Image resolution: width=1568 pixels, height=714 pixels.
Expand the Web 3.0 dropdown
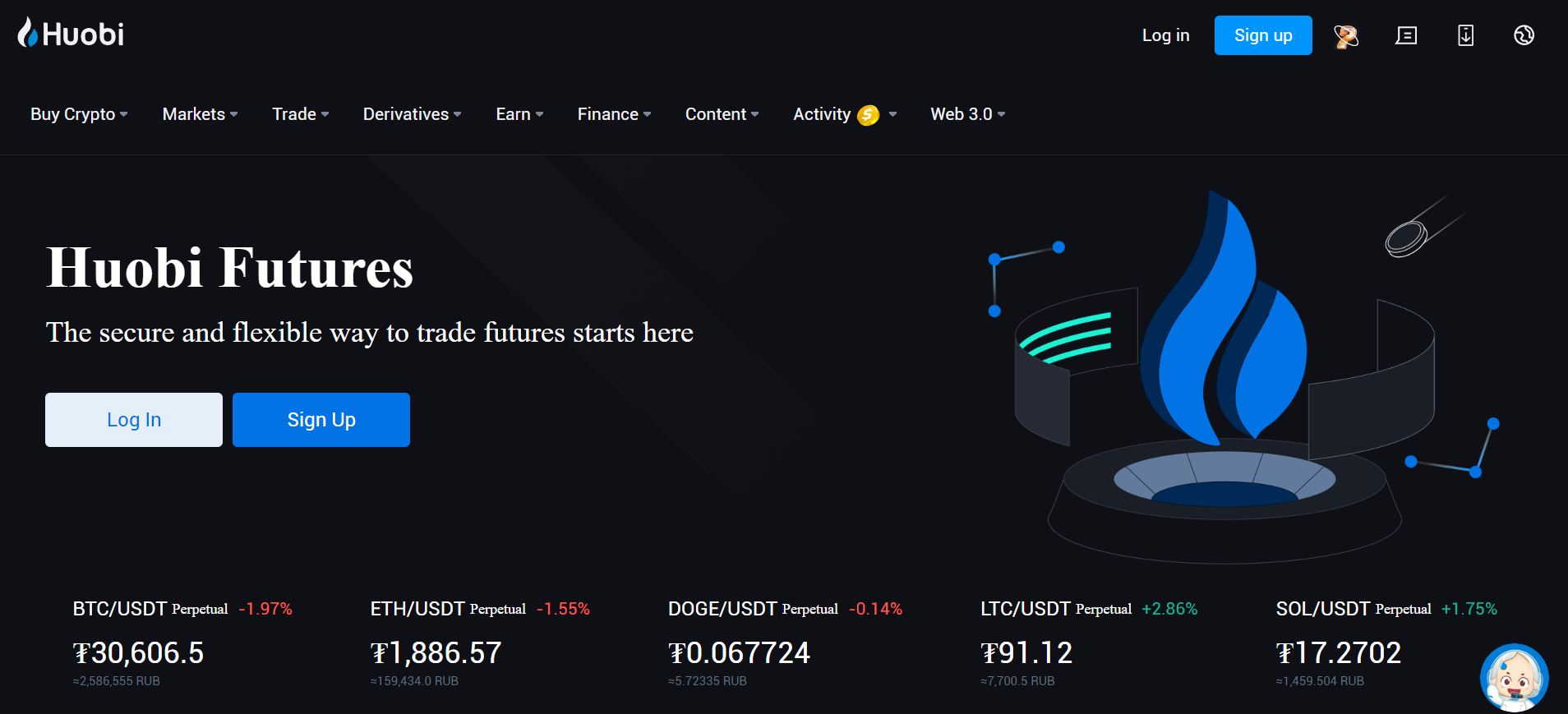click(967, 114)
